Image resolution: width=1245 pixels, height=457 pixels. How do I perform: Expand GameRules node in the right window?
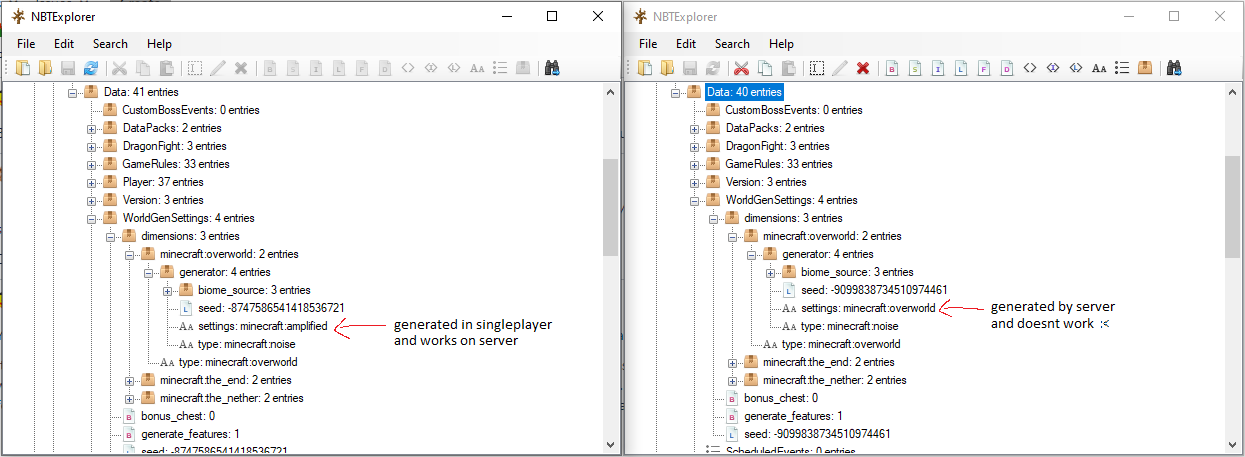click(x=694, y=164)
